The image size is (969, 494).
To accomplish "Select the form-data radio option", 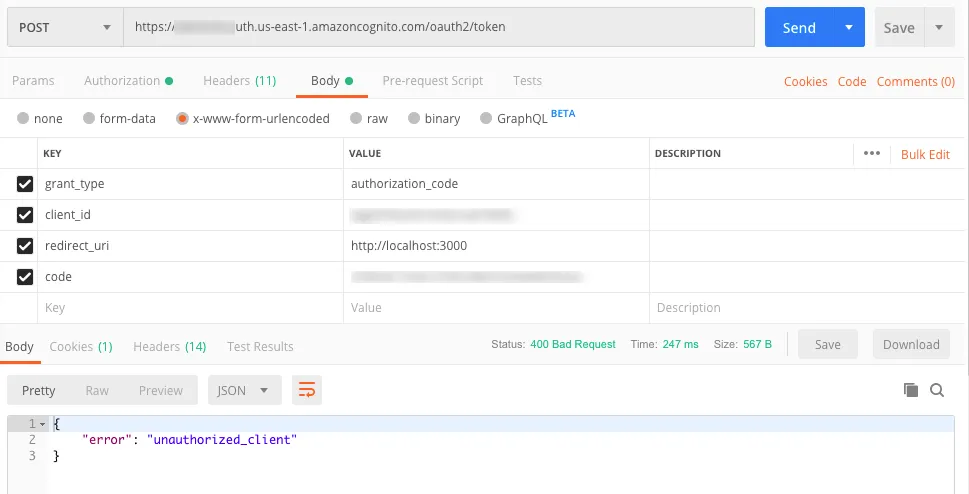I will tap(89, 118).
